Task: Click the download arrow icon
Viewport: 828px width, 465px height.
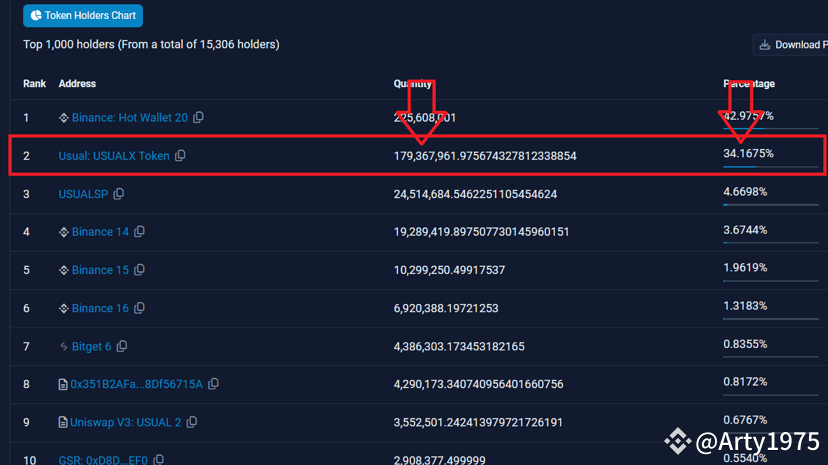Action: [765, 45]
